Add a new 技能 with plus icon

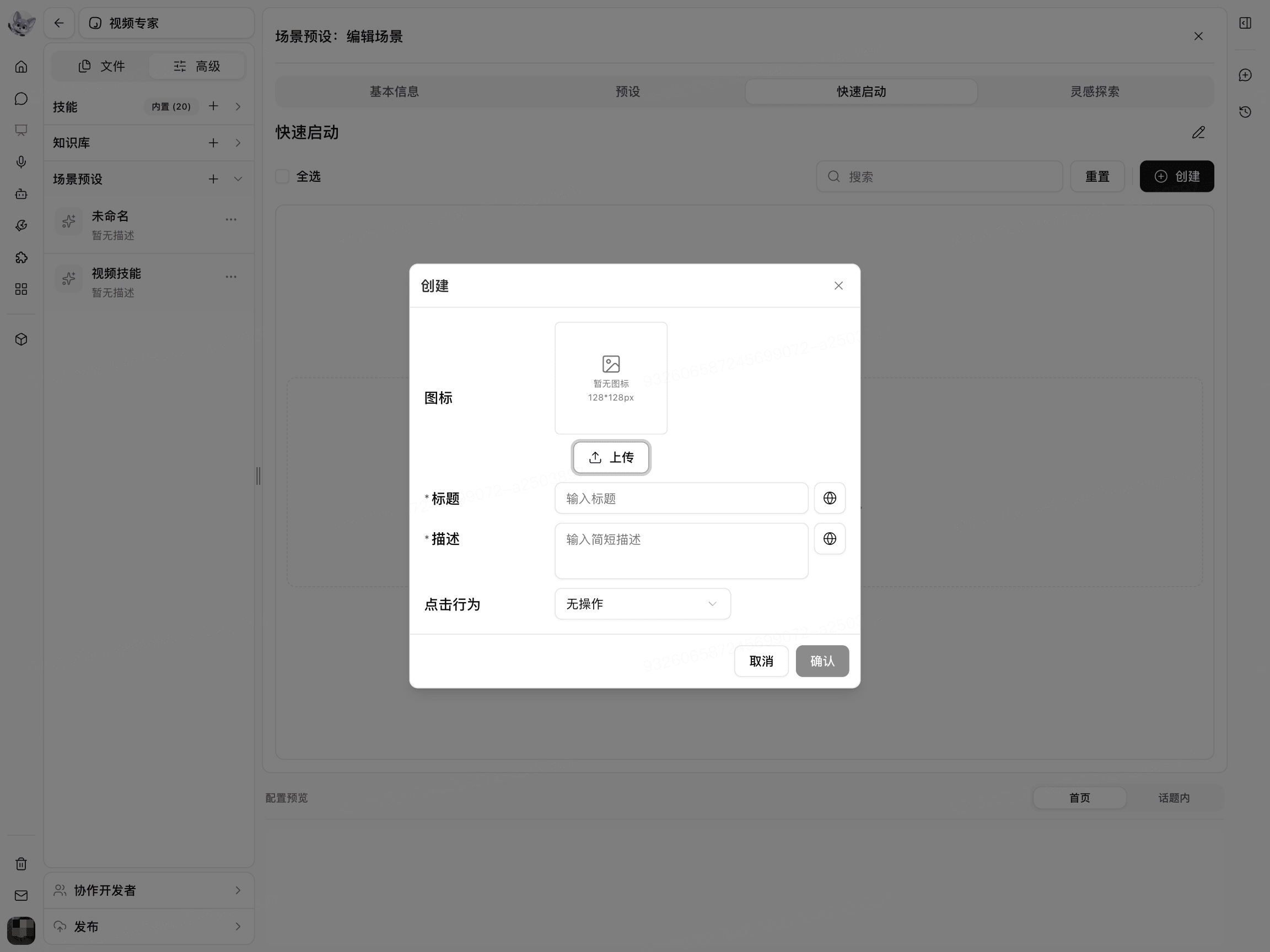(x=213, y=106)
